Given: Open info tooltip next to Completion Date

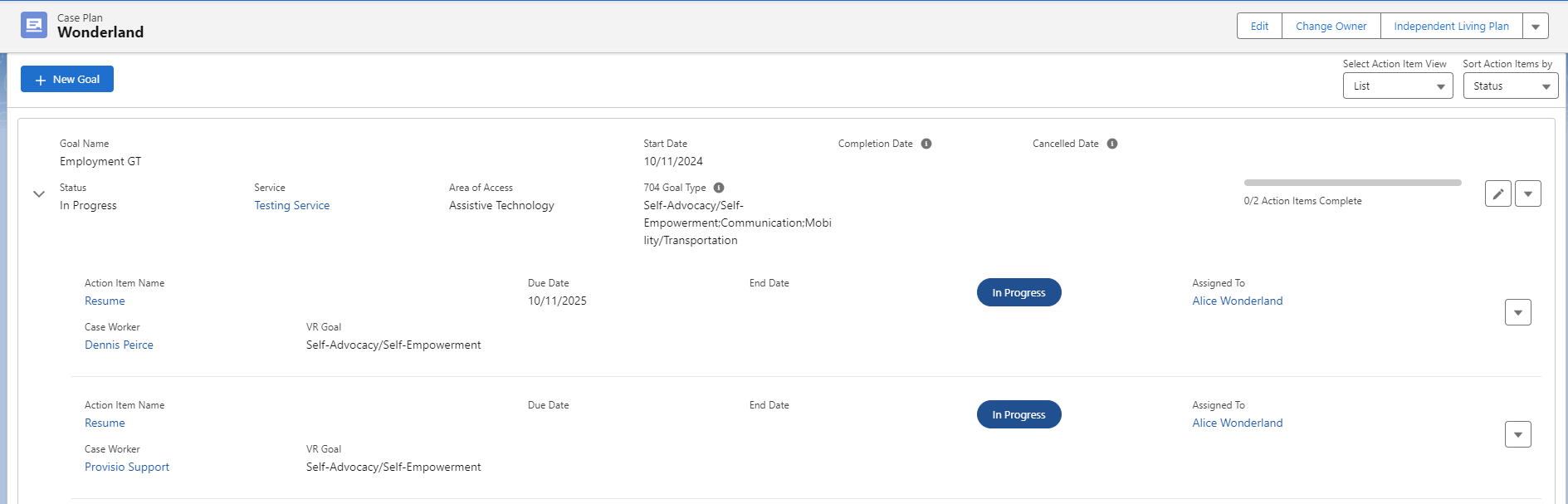Looking at the screenshot, I should click(926, 144).
